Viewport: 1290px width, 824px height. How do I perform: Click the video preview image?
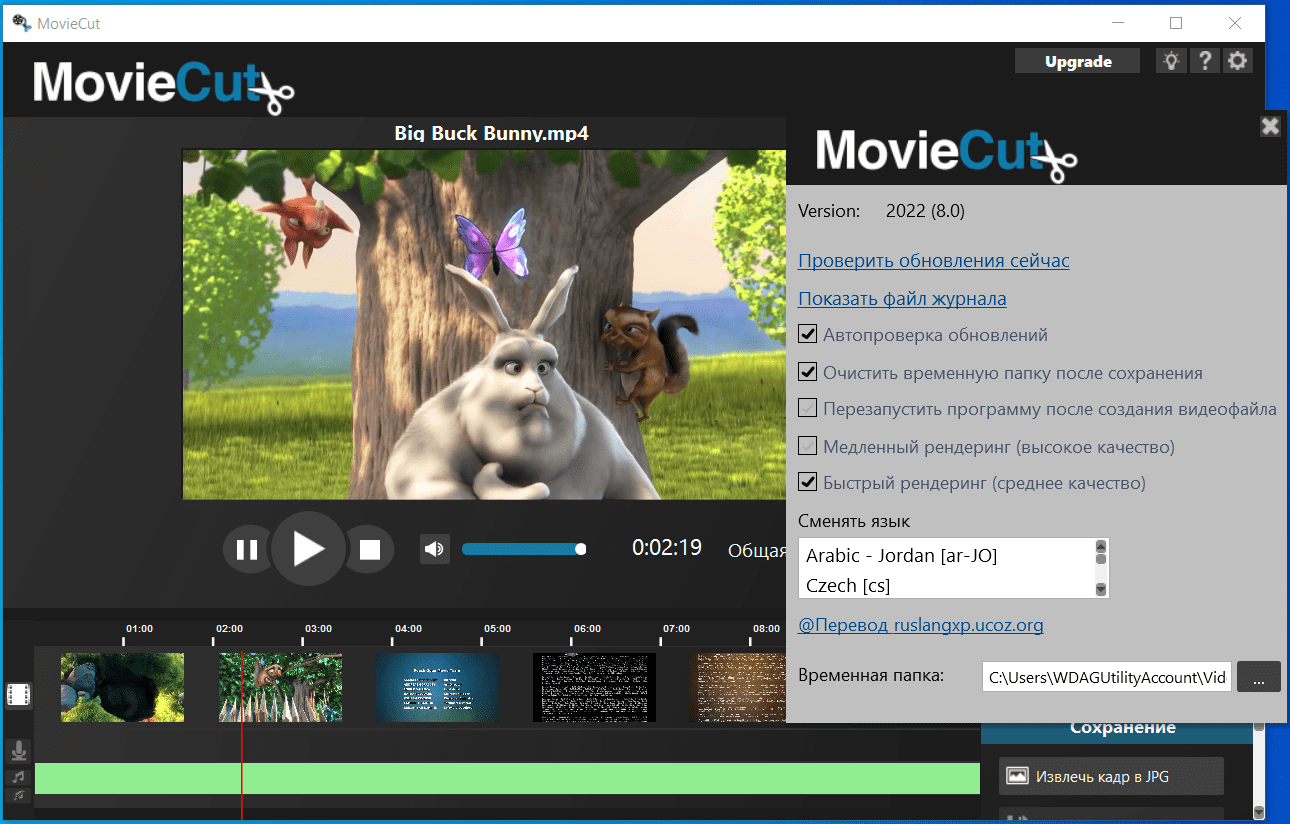click(484, 325)
